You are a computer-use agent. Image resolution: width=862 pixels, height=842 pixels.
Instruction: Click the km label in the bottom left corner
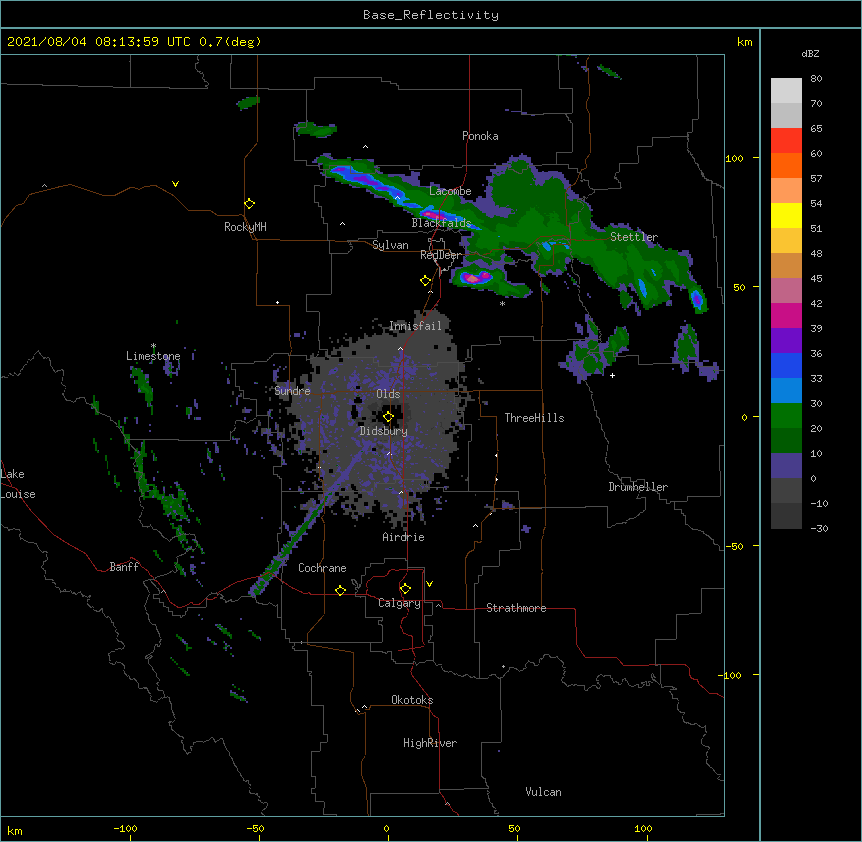click(x=15, y=830)
